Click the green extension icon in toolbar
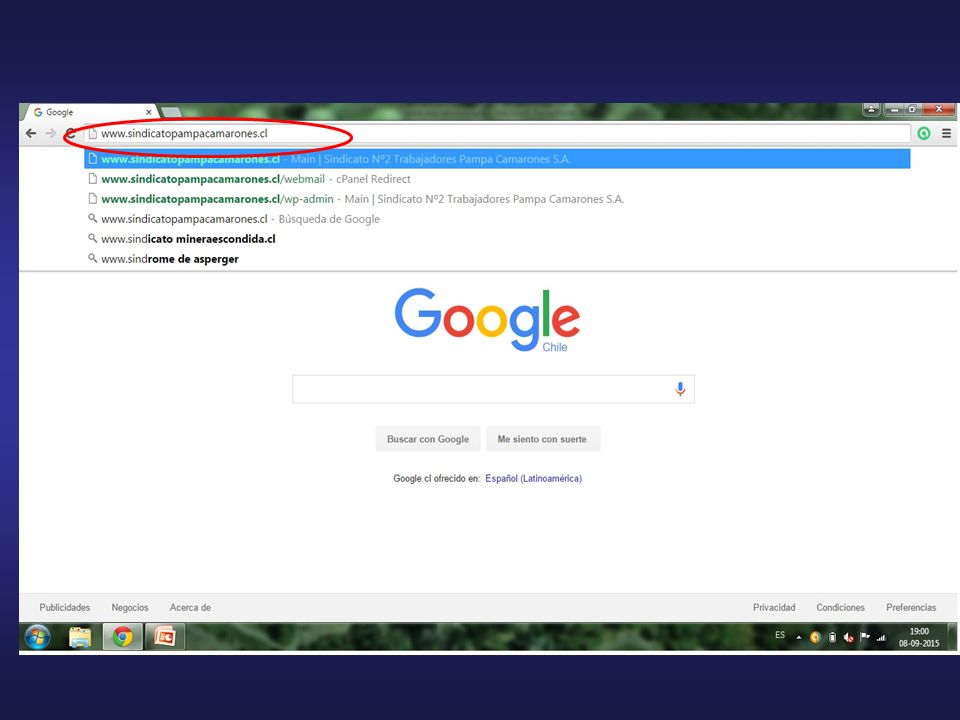The height and width of the screenshot is (720, 960). pyautogui.click(x=923, y=133)
